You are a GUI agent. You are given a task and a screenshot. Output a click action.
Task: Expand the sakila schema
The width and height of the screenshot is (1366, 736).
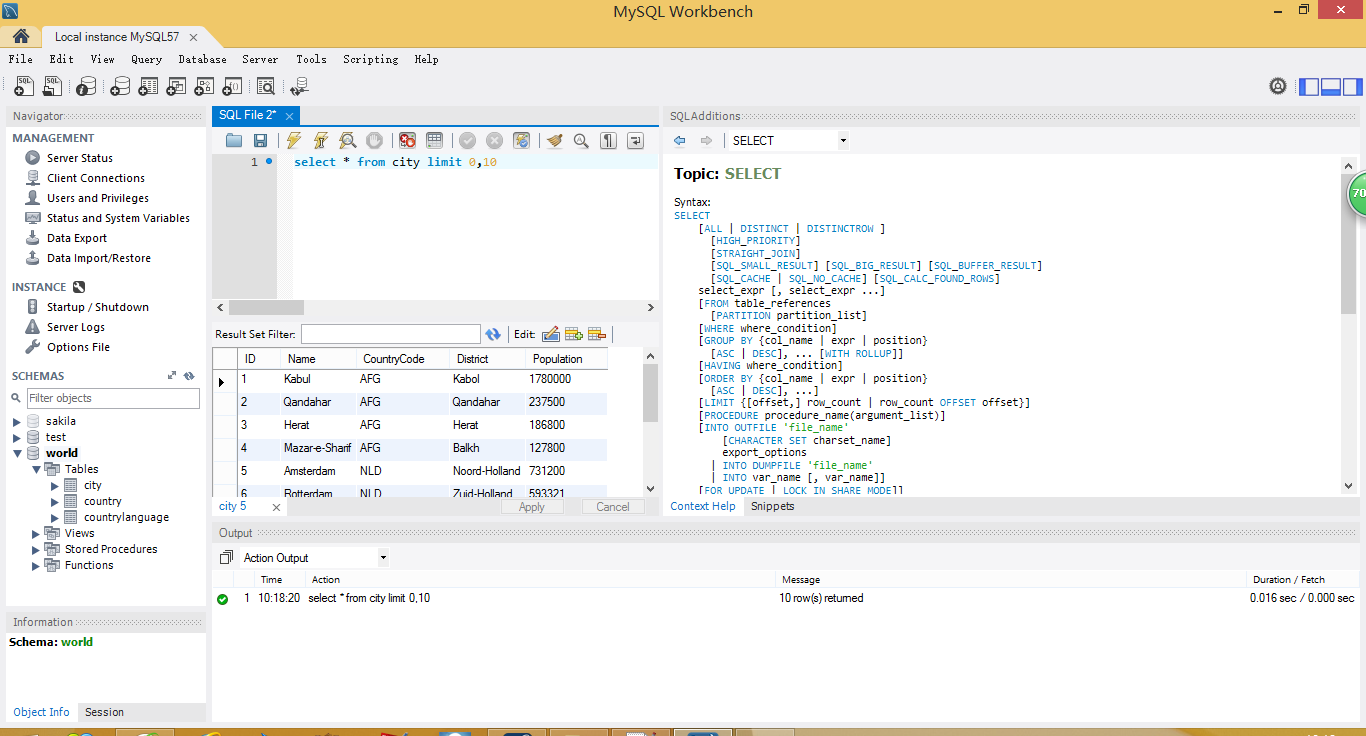pos(16,422)
